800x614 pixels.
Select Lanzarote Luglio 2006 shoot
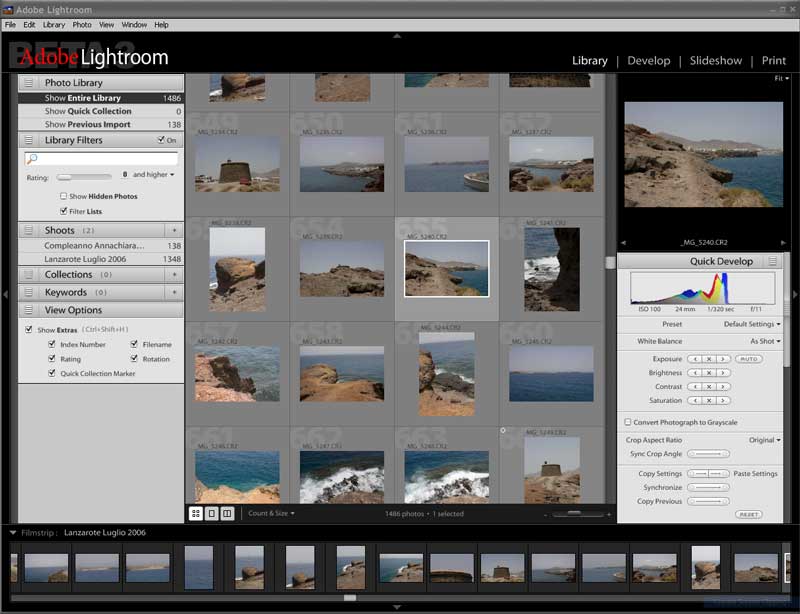(x=101, y=259)
